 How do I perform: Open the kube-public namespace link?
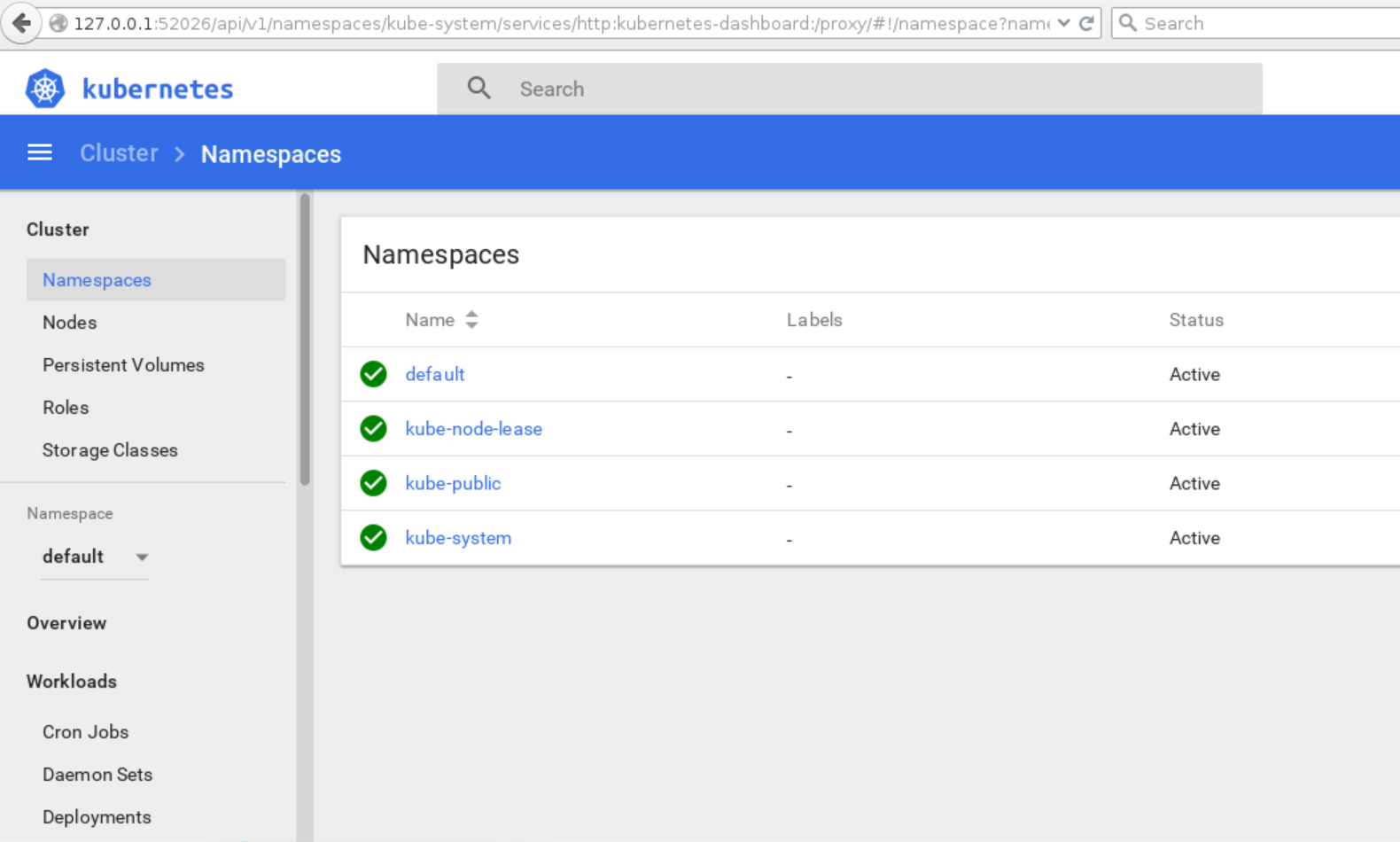click(x=453, y=484)
